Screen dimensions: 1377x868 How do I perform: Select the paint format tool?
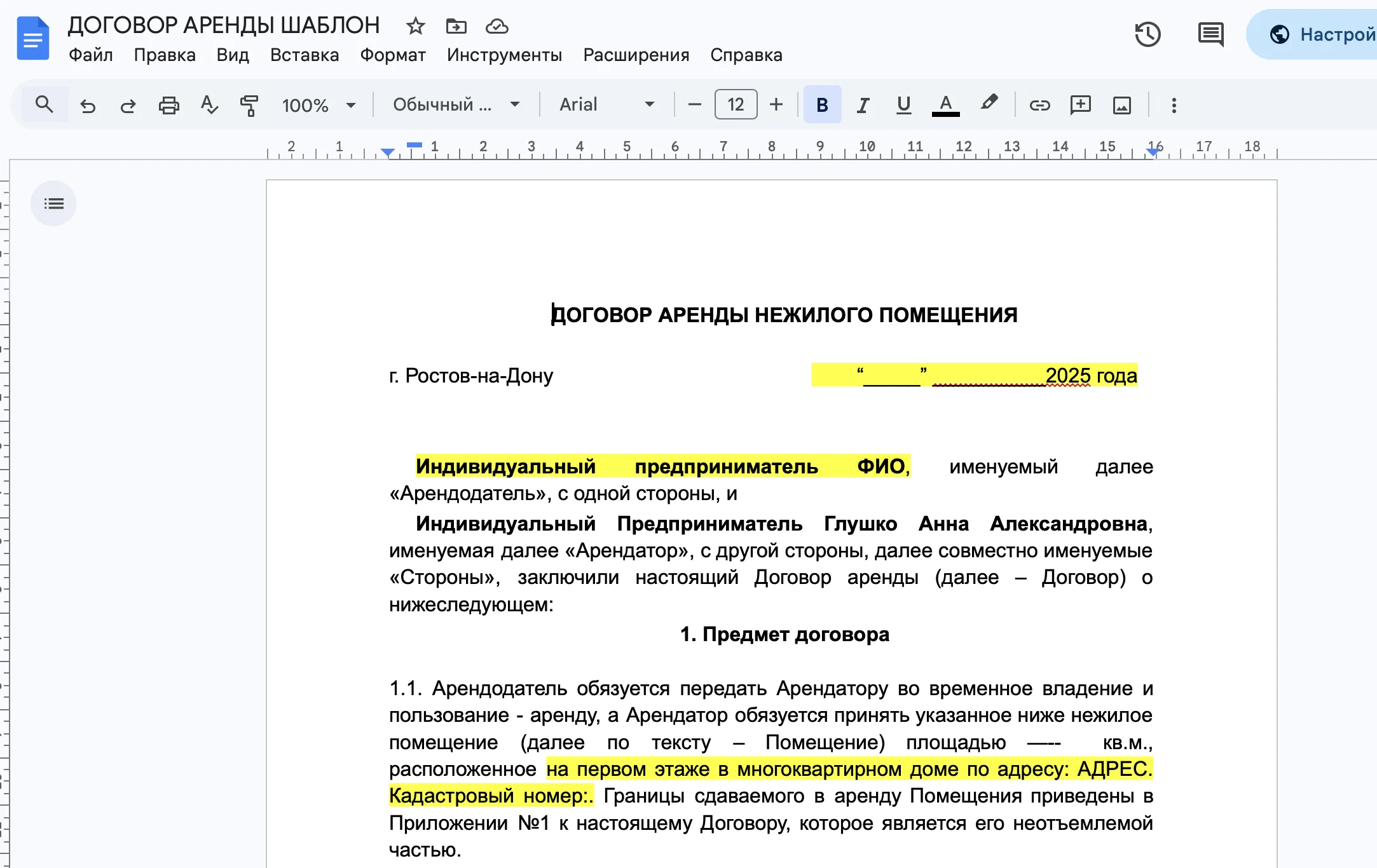pos(249,105)
